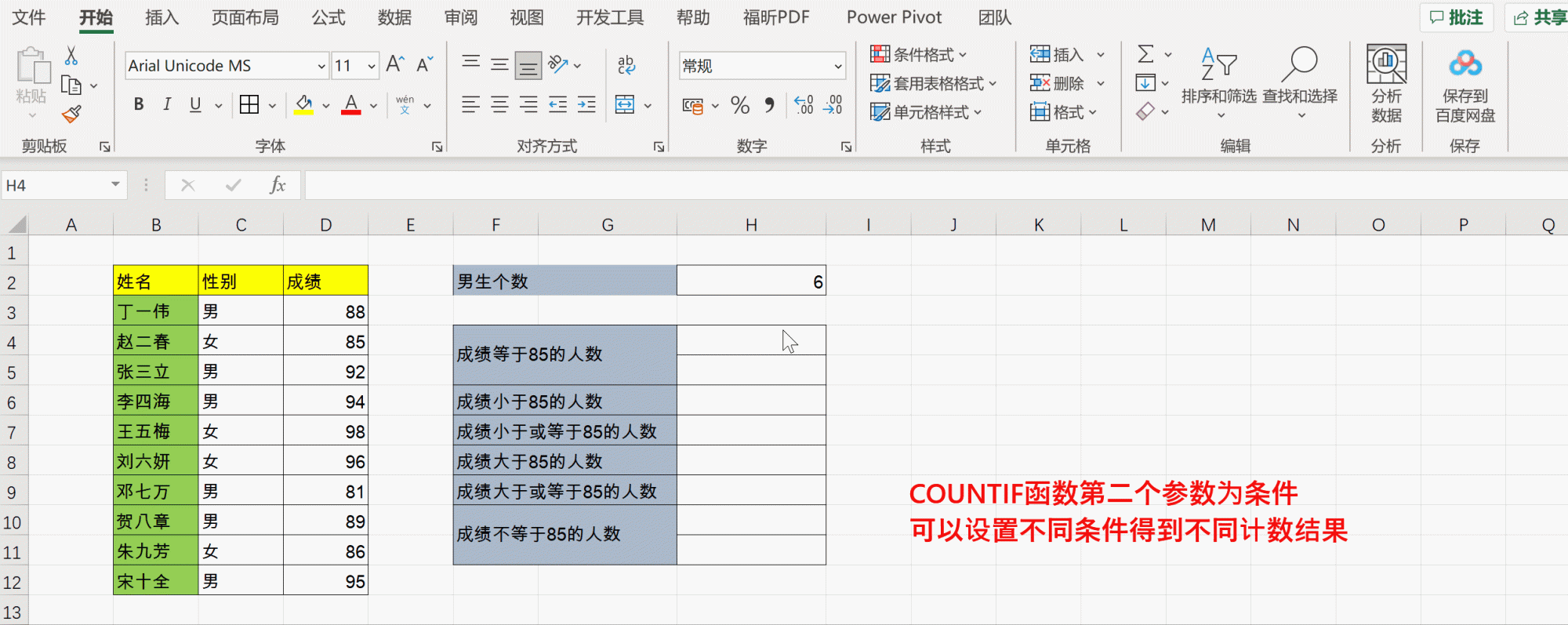Increase indent

[586, 104]
